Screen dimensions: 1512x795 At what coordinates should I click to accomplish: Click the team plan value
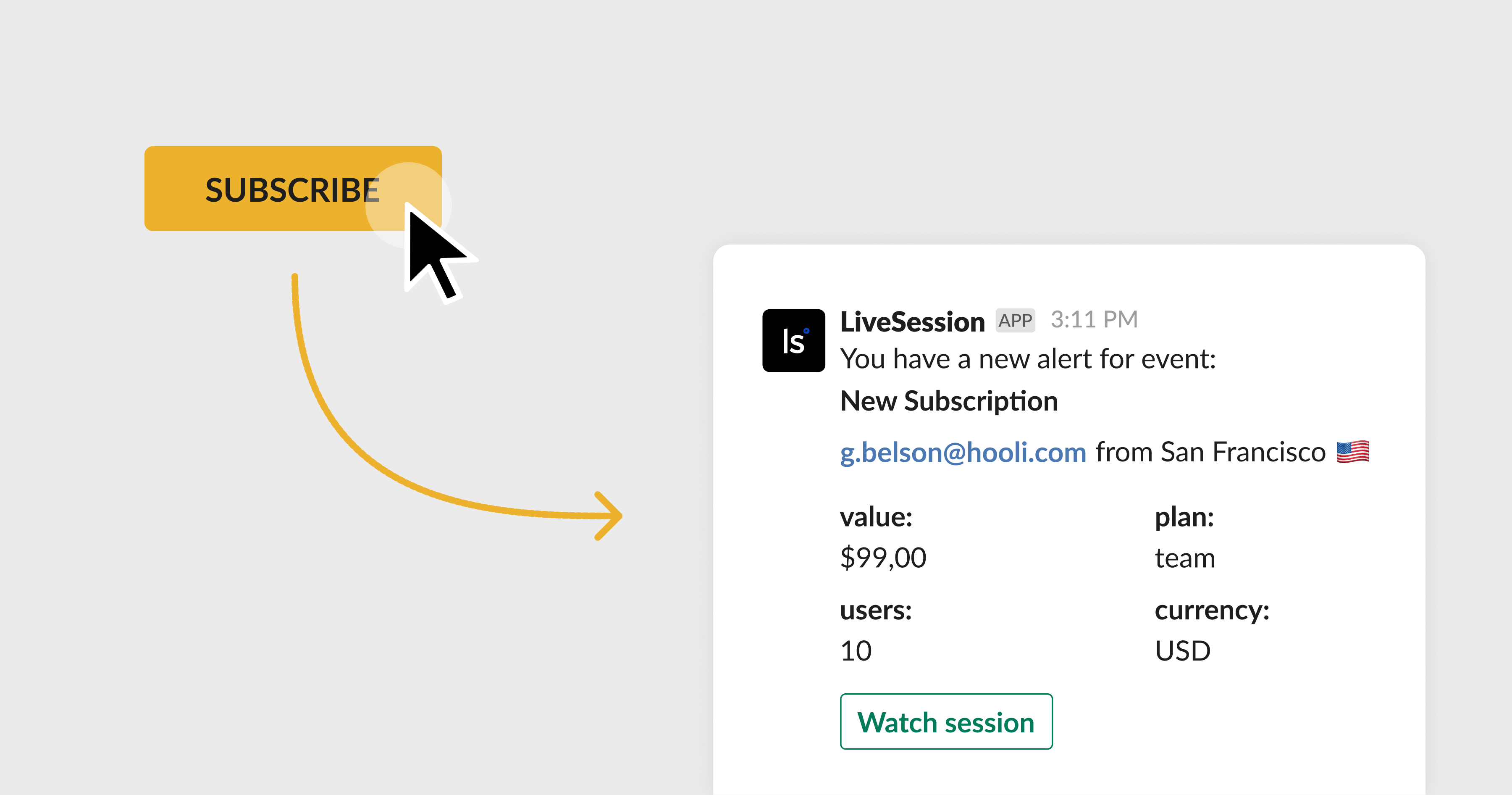tap(1184, 558)
